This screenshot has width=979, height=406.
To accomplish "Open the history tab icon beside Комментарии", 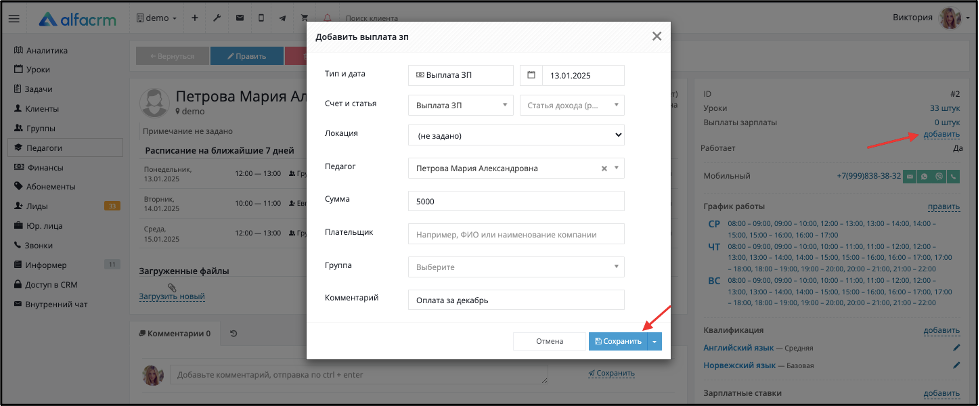I will (234, 334).
